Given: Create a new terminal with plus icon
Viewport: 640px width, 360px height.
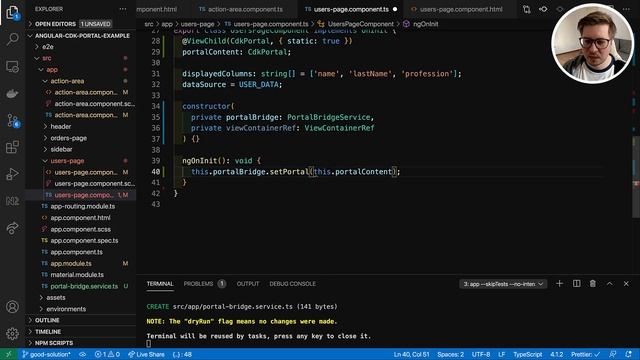Looking at the screenshot, I should pos(560,284).
